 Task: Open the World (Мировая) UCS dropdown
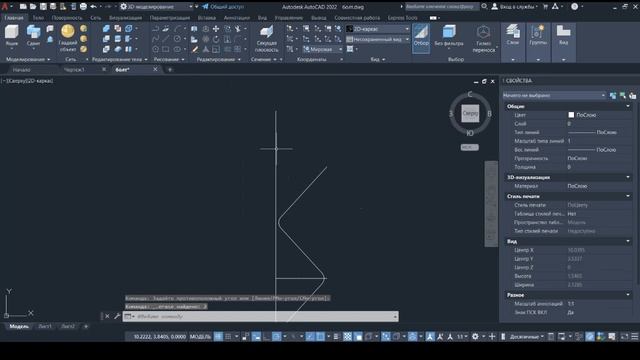[x=322, y=49]
